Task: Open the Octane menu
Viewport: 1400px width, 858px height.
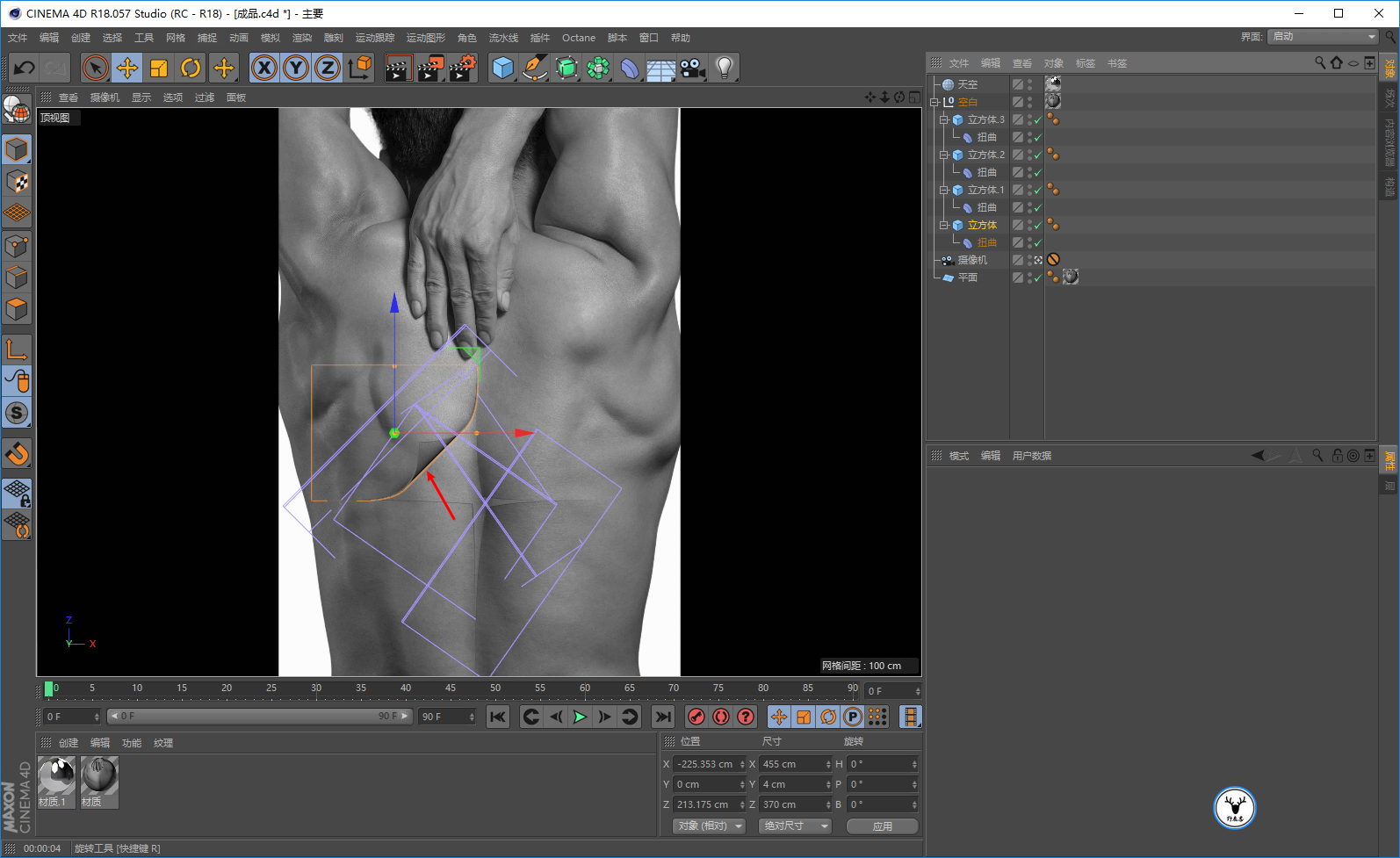Action: pyautogui.click(x=579, y=38)
